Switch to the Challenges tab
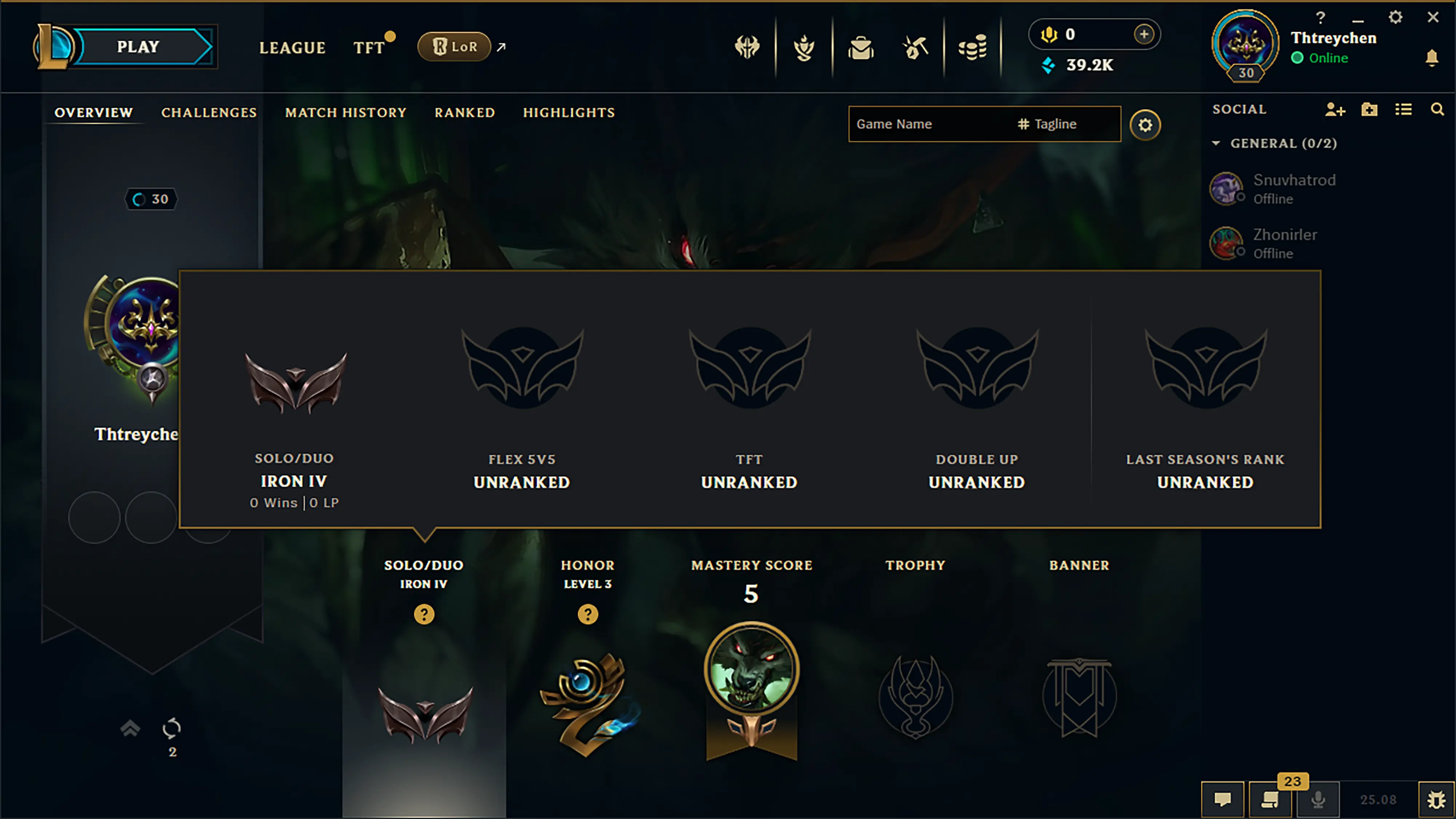Screen dimensions: 1456x819 (x=209, y=112)
